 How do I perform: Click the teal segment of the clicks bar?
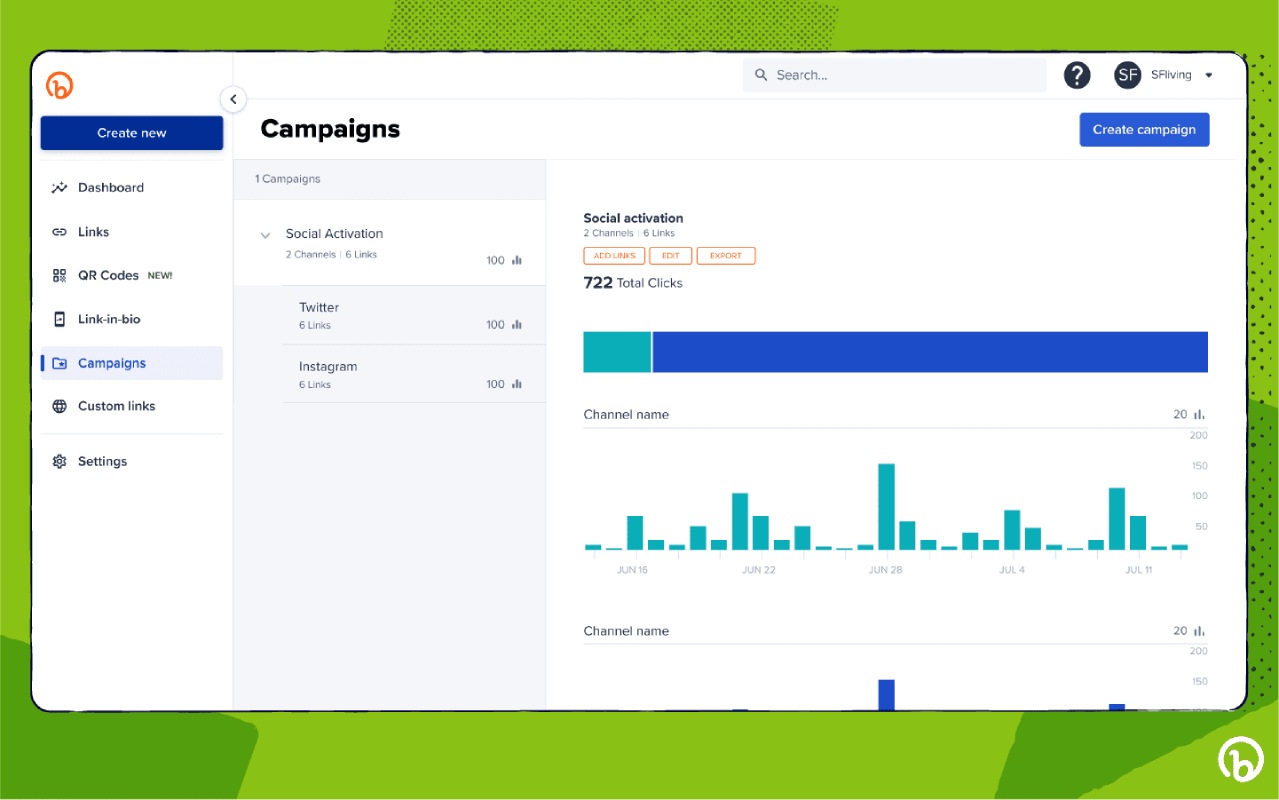click(617, 352)
